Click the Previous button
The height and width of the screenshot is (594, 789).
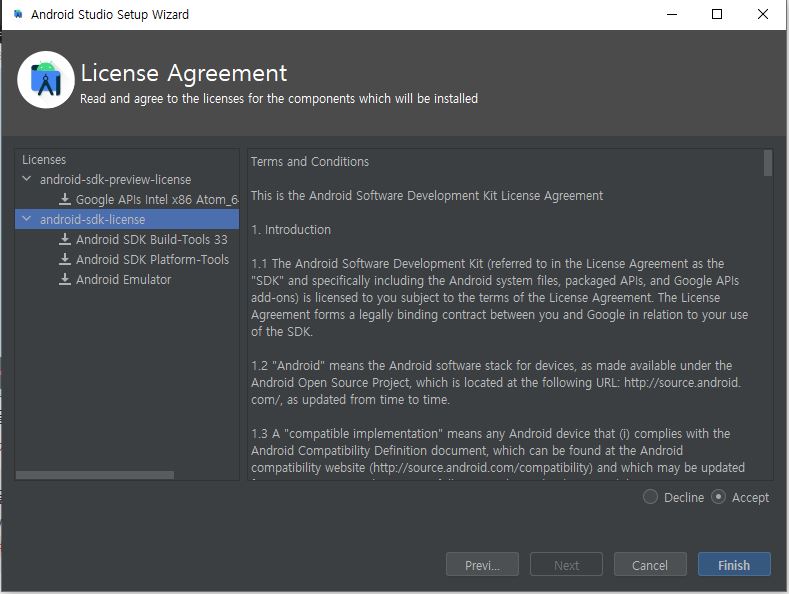[482, 564]
